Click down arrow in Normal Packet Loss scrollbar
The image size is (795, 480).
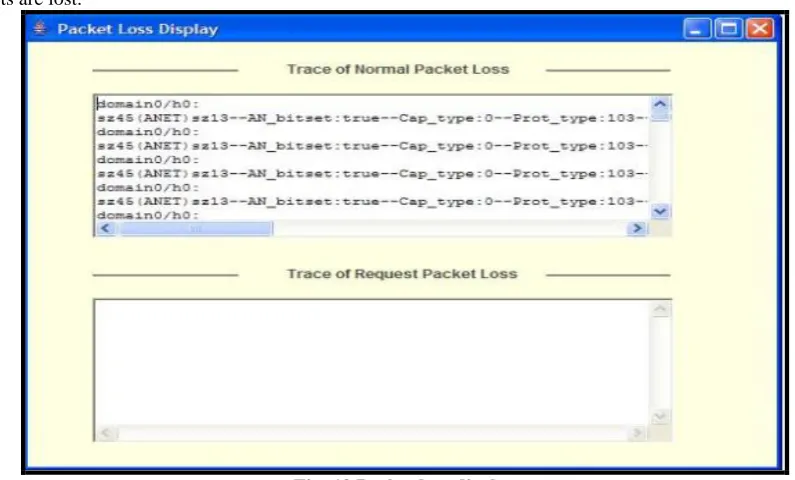point(660,211)
